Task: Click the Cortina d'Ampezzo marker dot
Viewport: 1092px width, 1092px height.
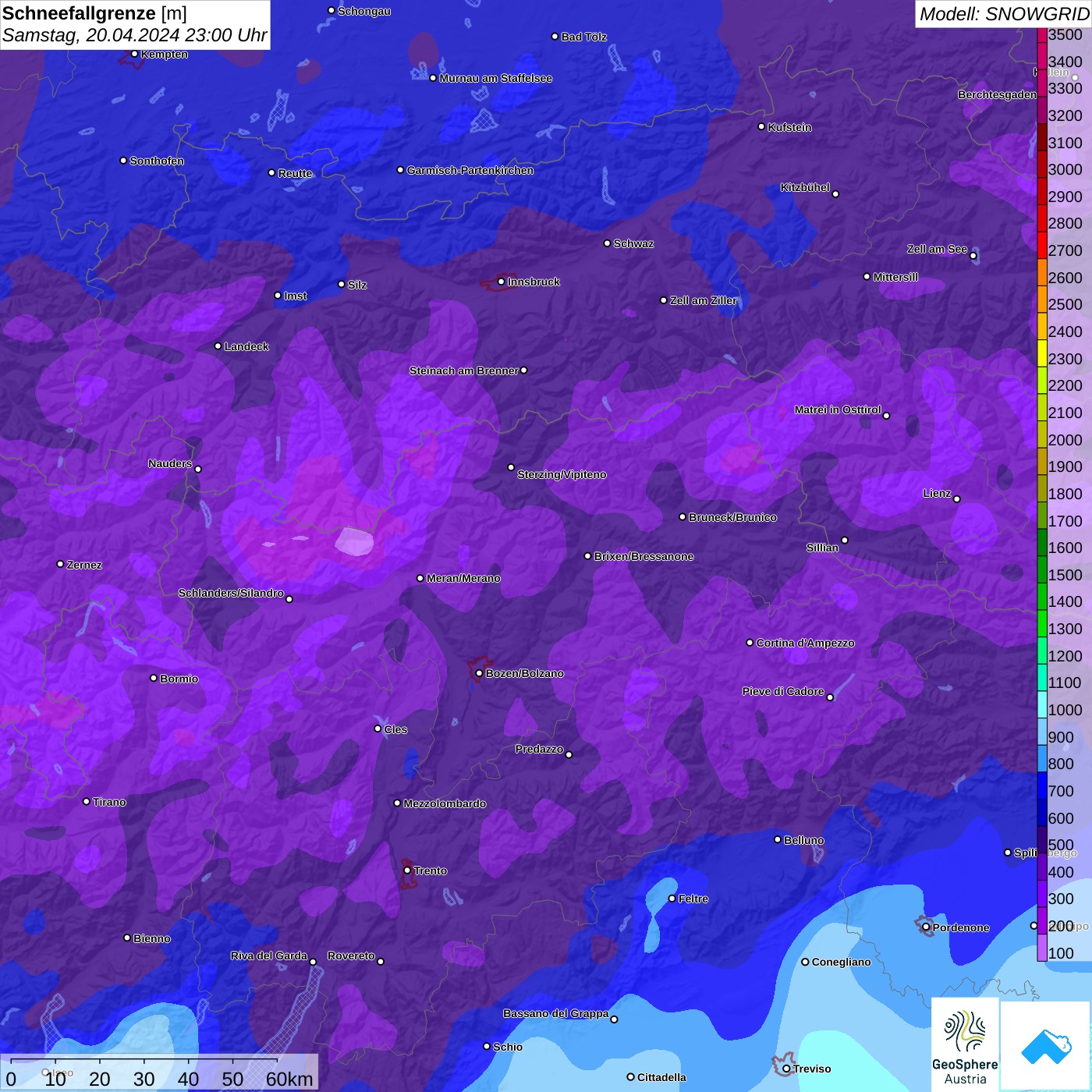Action: (x=750, y=643)
